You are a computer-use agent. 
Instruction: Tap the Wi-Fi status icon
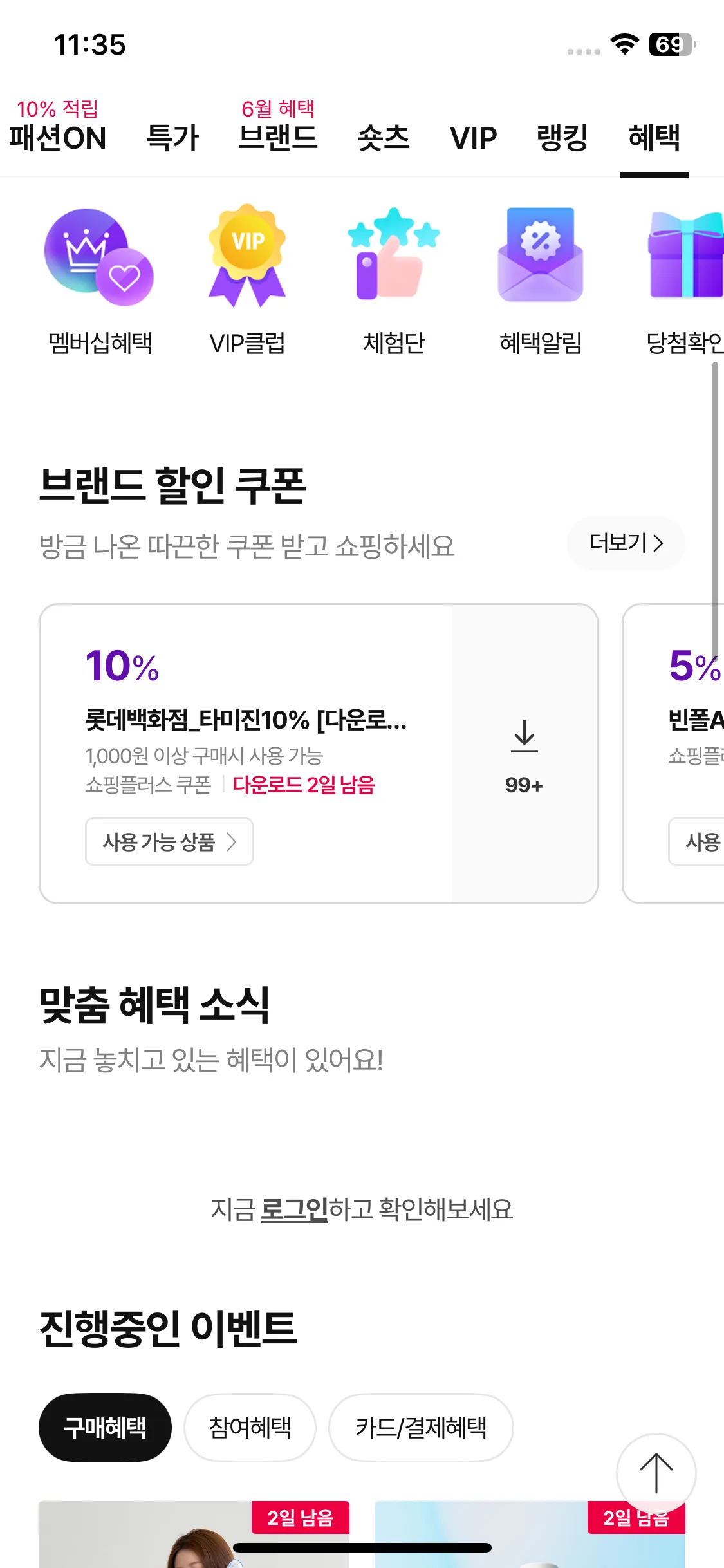pyautogui.click(x=624, y=44)
